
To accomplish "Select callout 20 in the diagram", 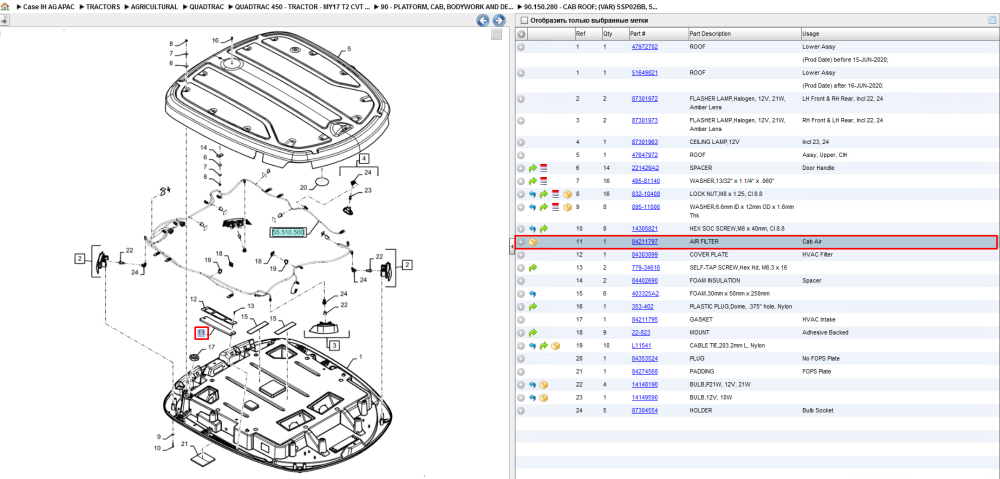I will click(x=304, y=188).
